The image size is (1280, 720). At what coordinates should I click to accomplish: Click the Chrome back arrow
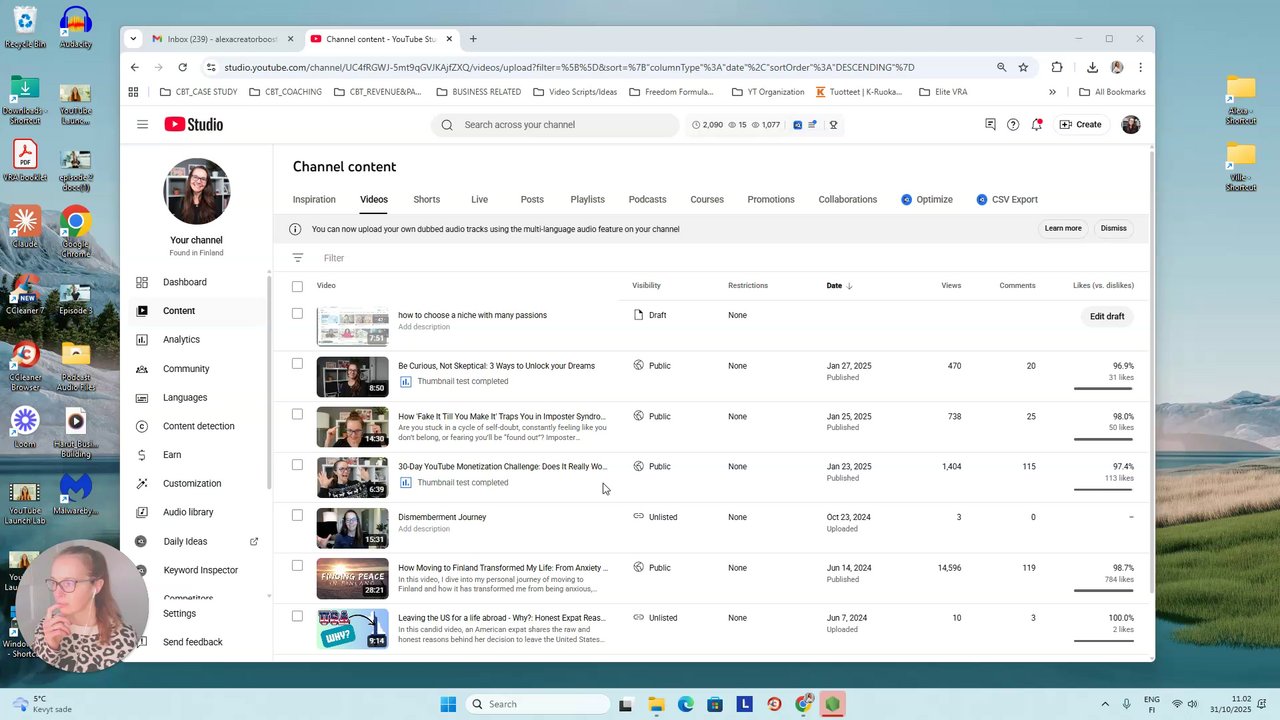click(x=134, y=67)
